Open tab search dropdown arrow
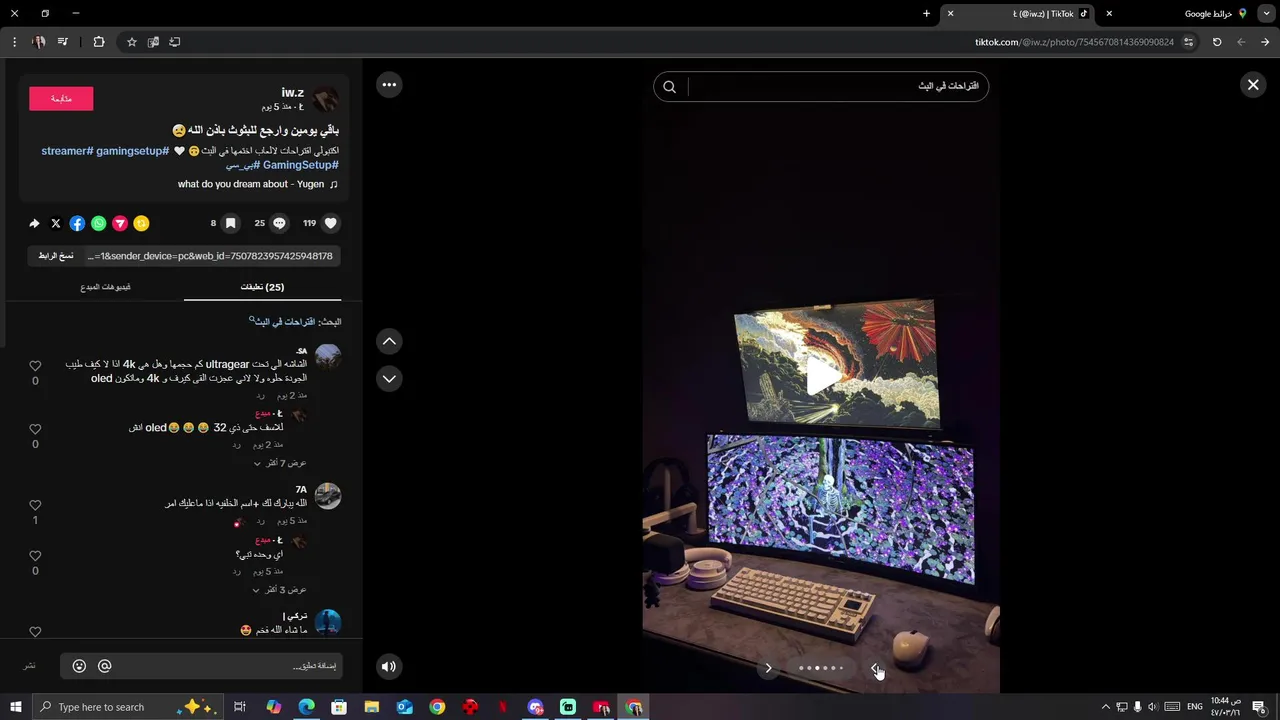The height and width of the screenshot is (720, 1280). coord(1266,14)
